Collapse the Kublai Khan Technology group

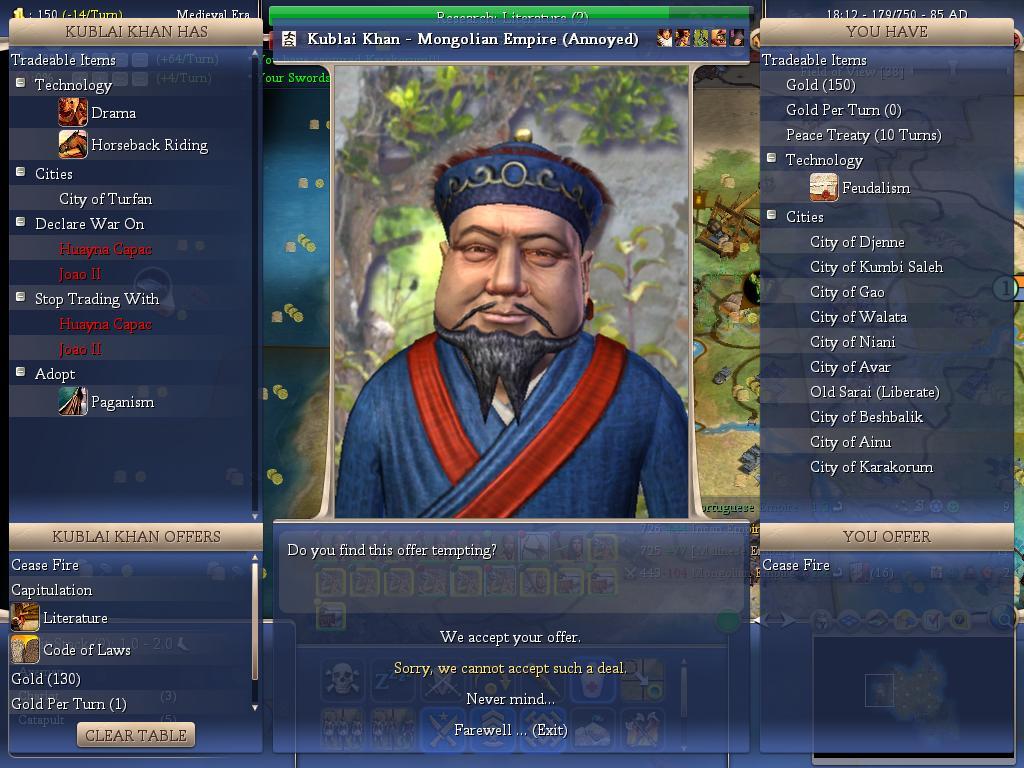pos(21,83)
